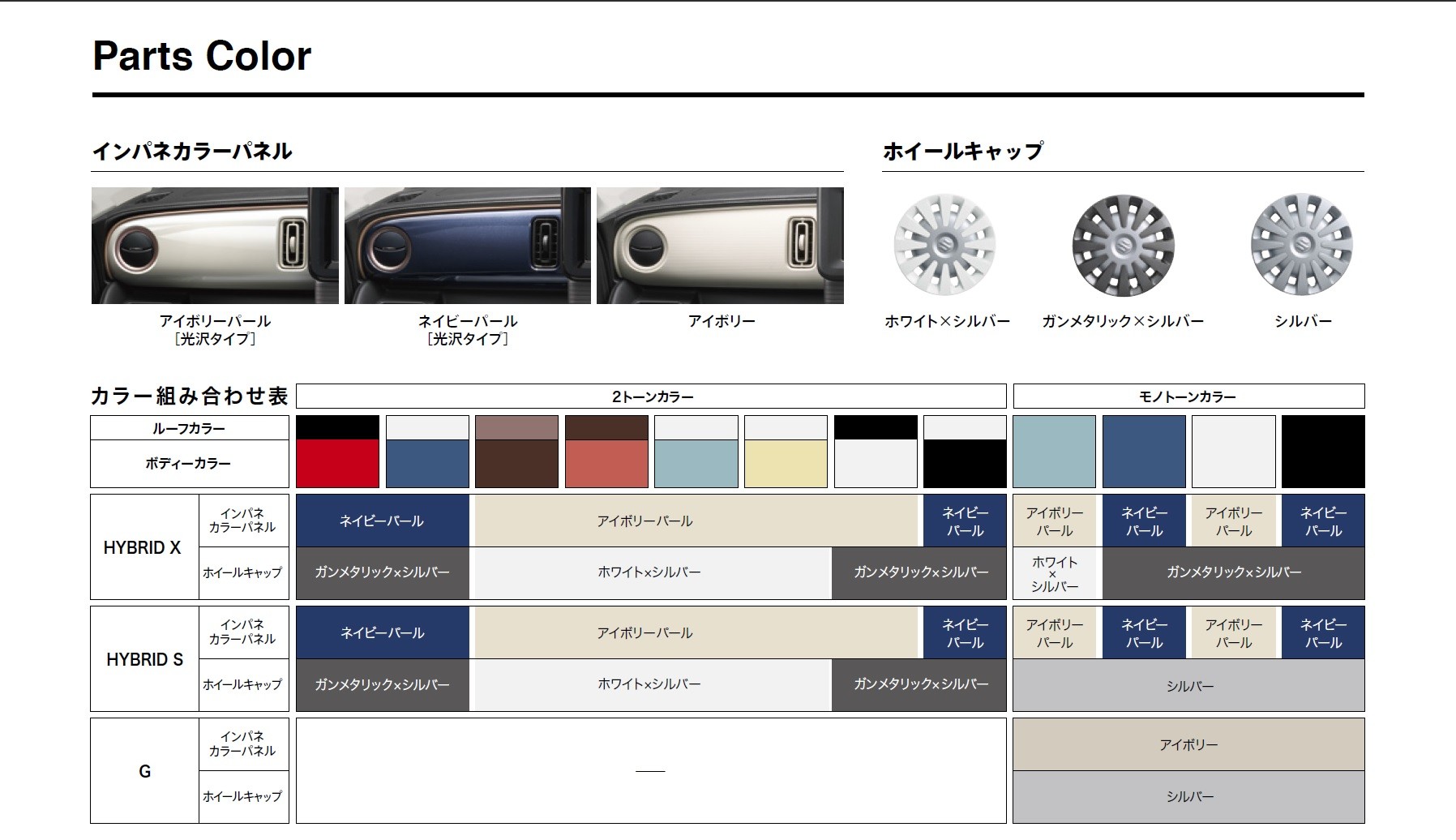
Task: Select the cream yellow body two-tone swatch
Action: pos(786,452)
